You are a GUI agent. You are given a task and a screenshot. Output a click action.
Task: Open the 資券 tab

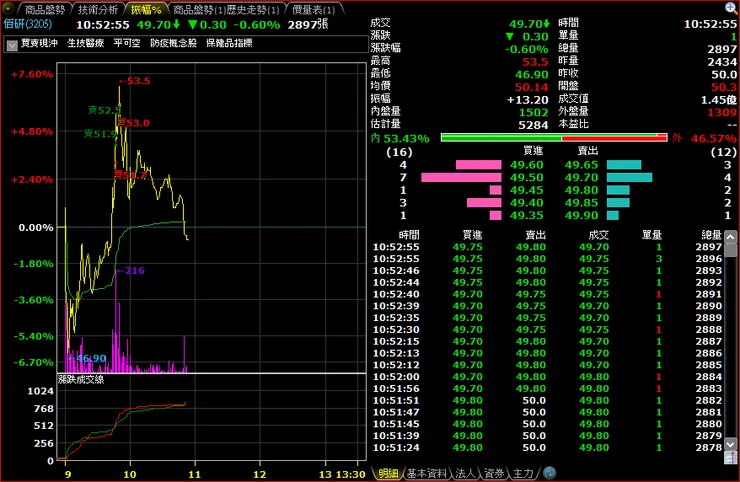[494, 473]
